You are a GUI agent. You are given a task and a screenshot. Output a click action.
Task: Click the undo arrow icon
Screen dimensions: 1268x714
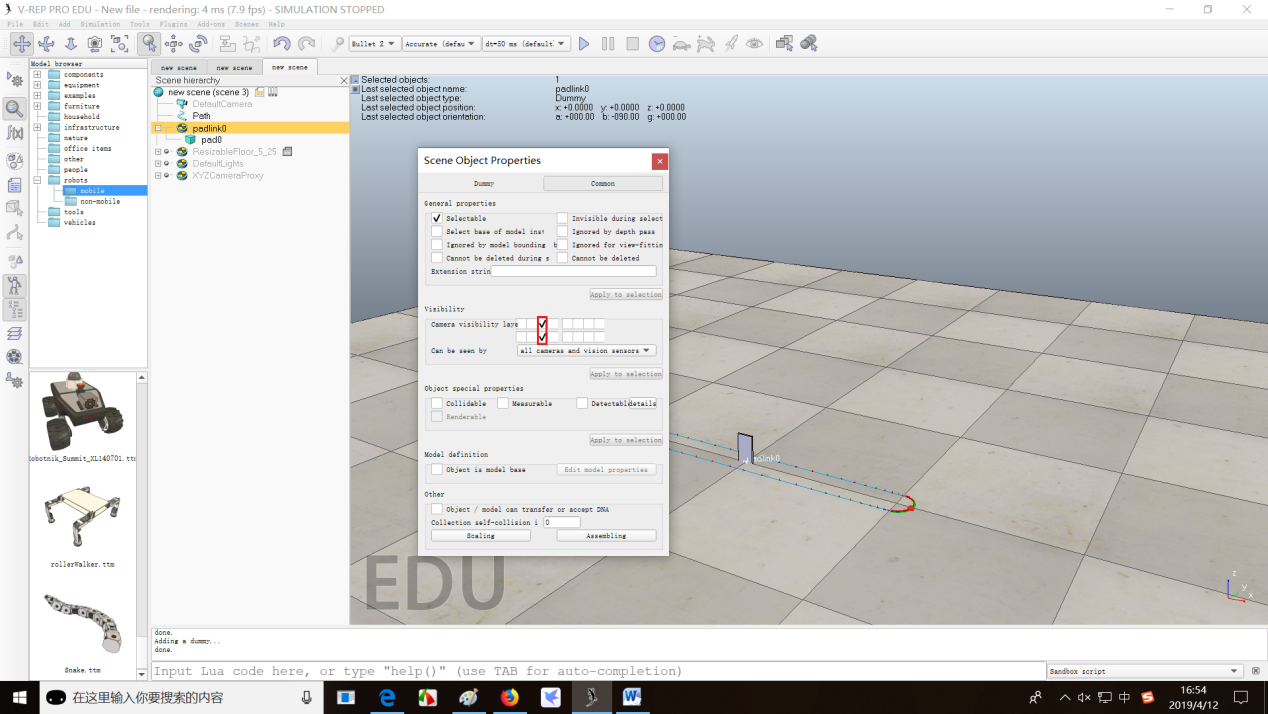pyautogui.click(x=282, y=44)
